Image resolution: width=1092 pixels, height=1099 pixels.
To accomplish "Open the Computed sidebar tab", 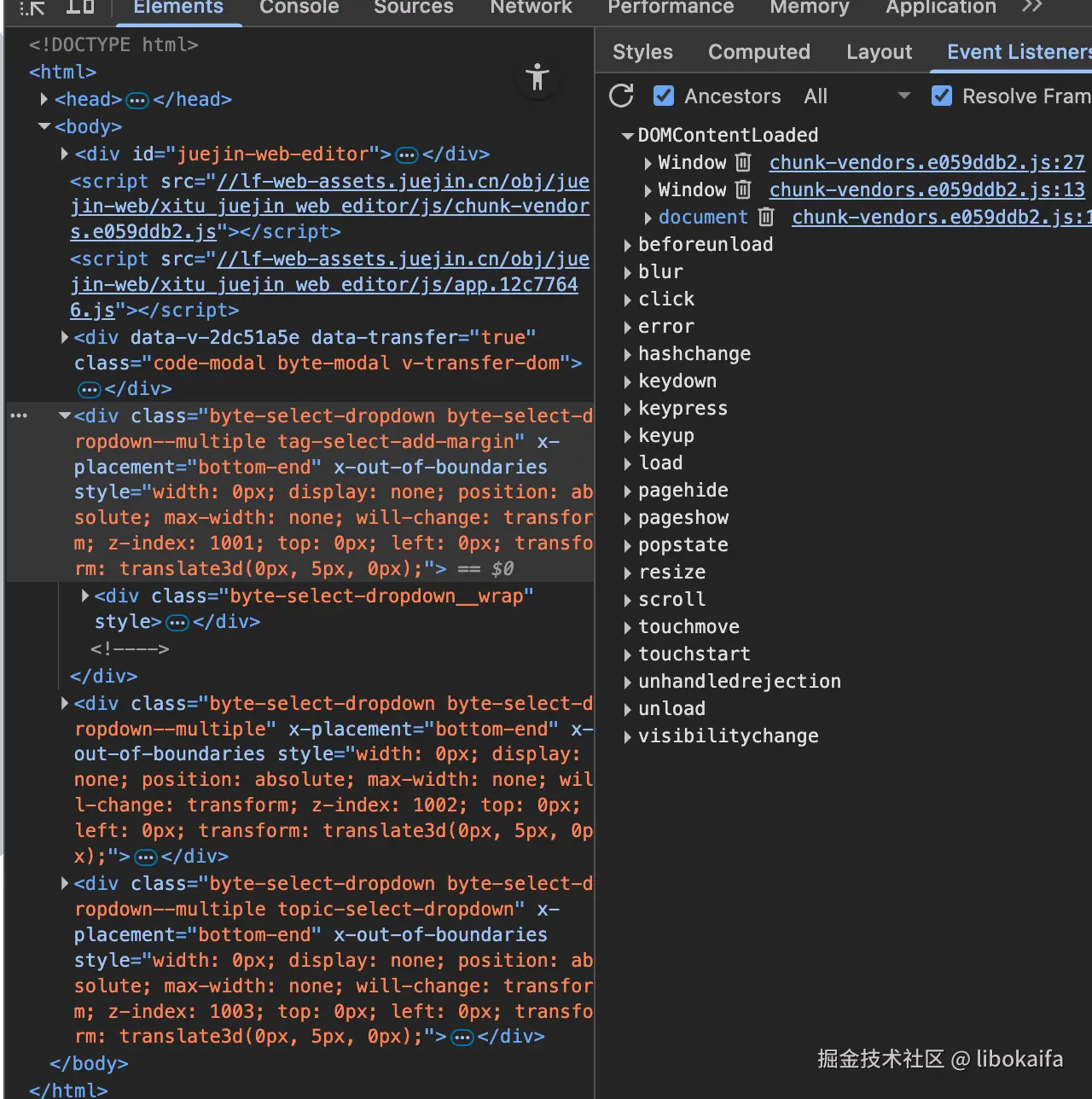I will click(759, 52).
